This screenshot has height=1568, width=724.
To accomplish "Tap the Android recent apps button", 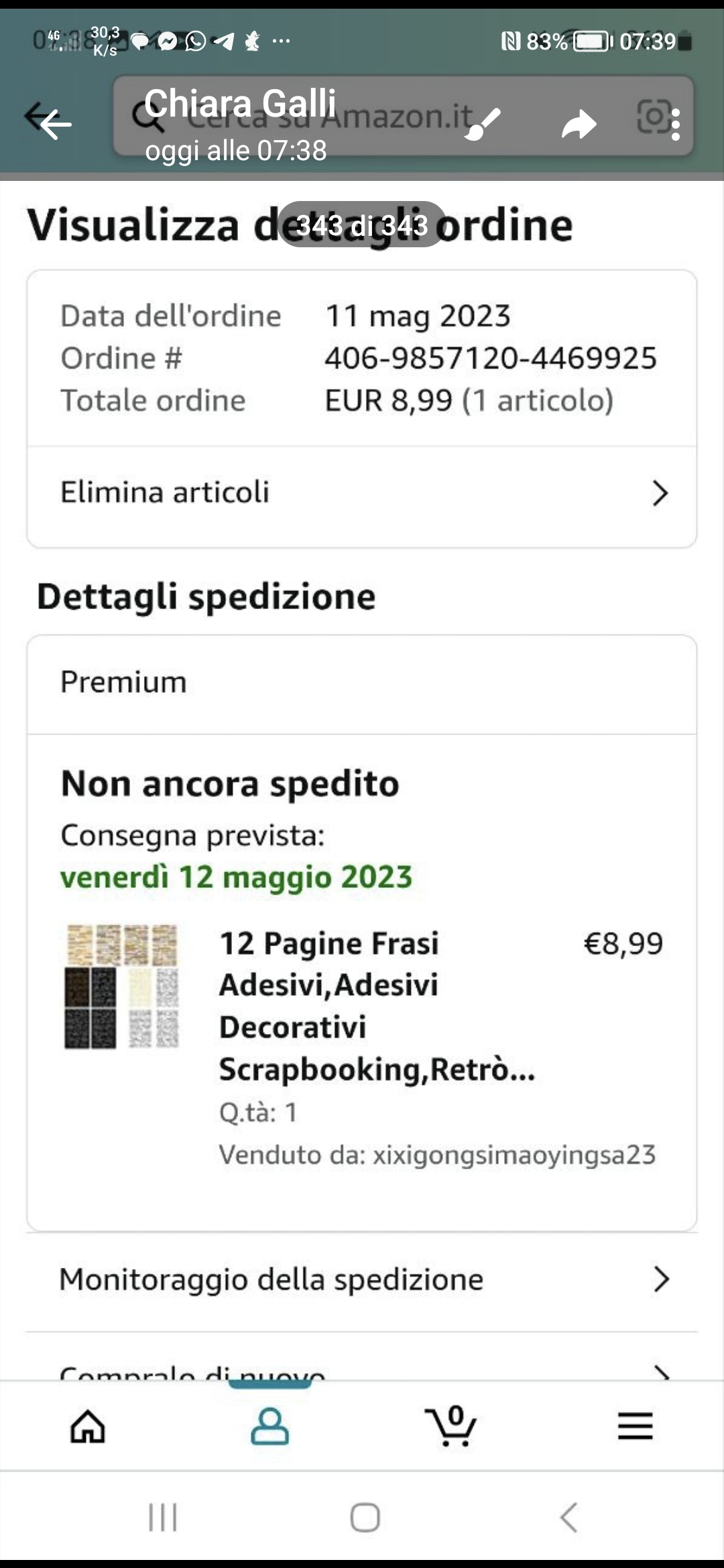I will click(163, 1517).
